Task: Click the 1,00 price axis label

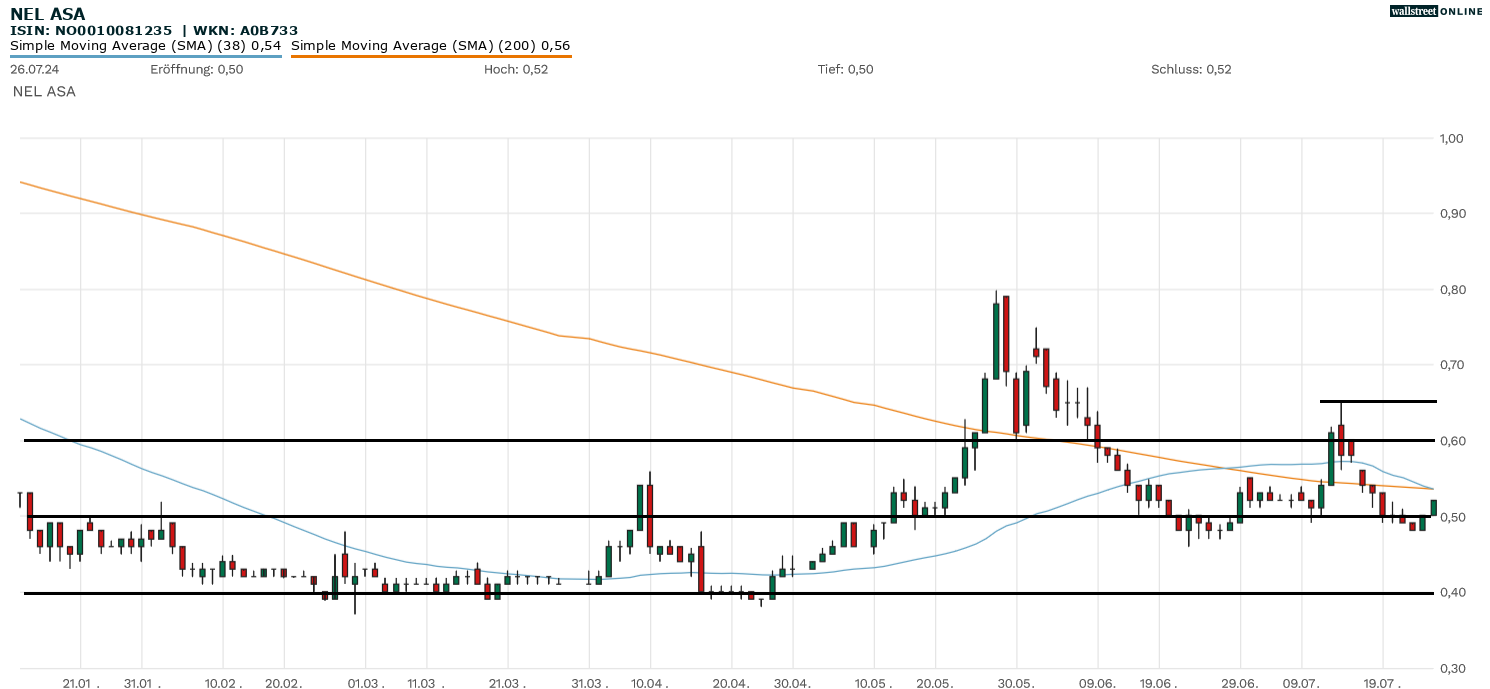Action: (x=1450, y=138)
